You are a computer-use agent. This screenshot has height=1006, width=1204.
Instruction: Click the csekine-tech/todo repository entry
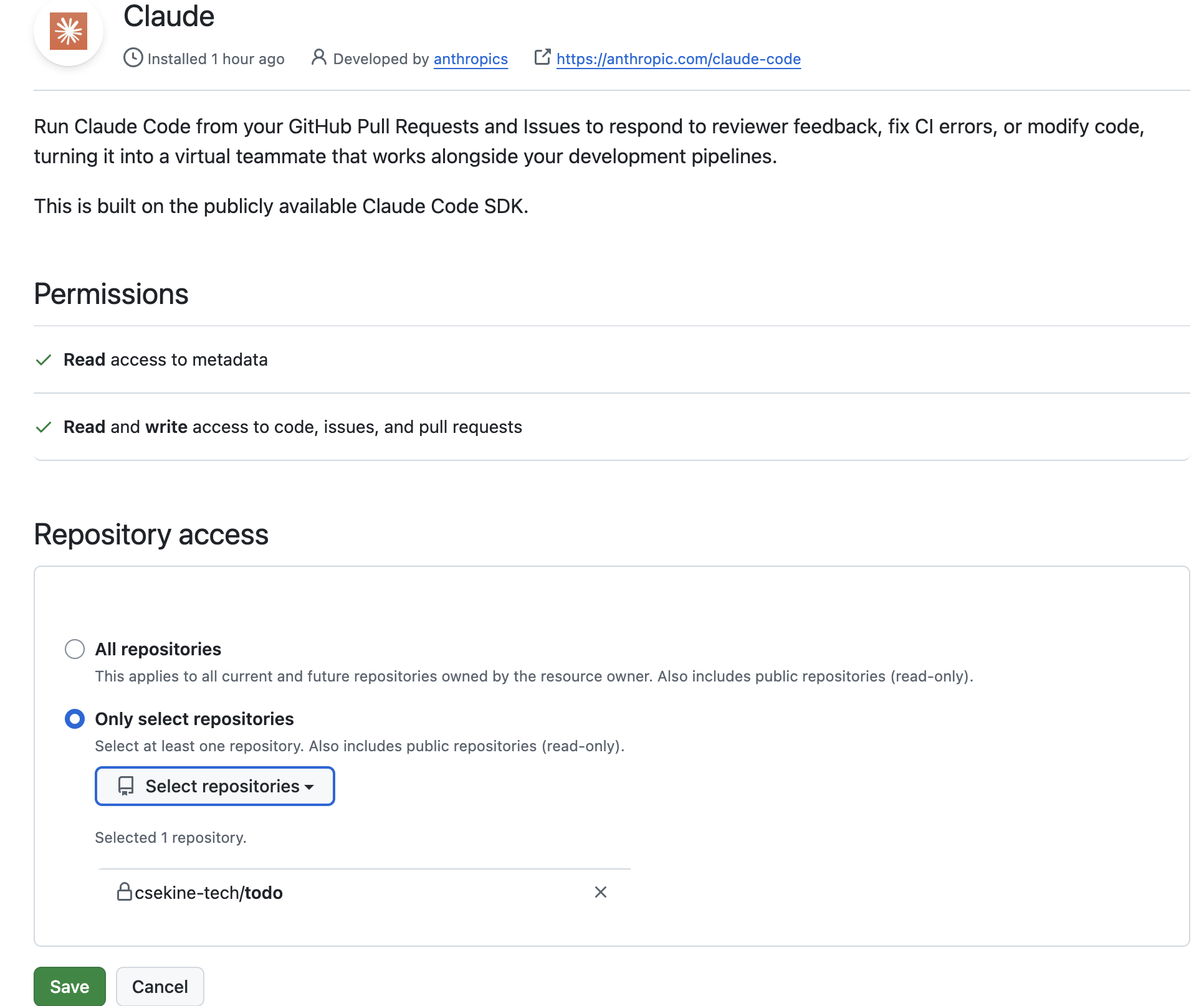click(x=208, y=892)
